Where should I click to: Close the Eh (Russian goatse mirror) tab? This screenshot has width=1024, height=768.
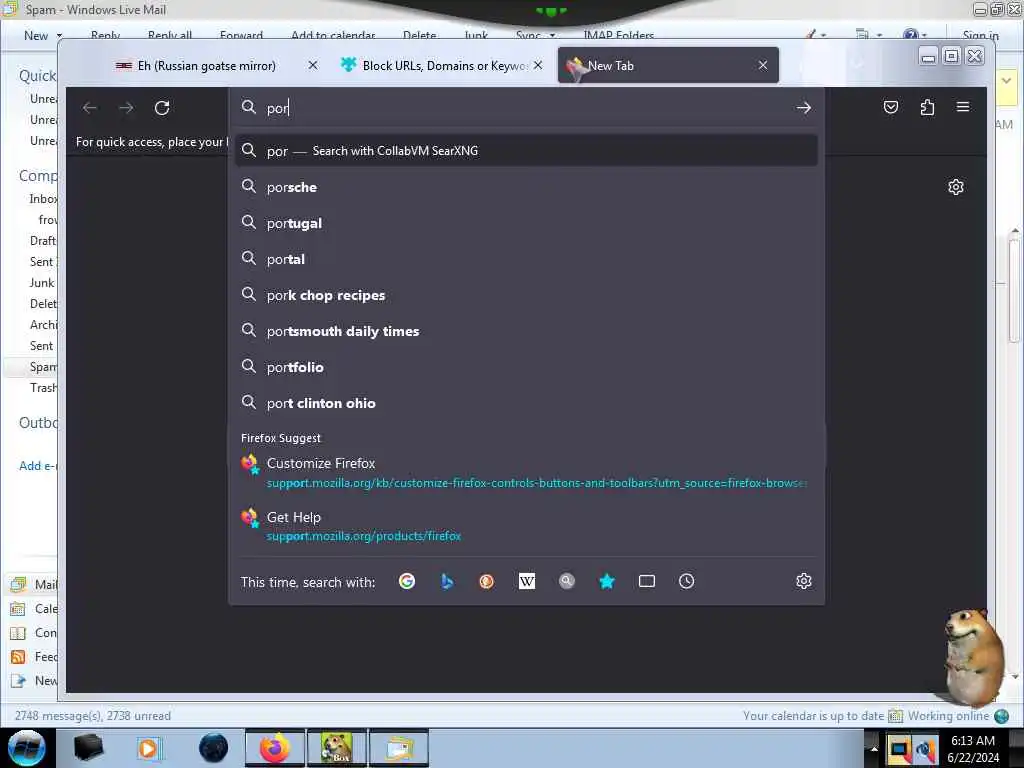[313, 65]
